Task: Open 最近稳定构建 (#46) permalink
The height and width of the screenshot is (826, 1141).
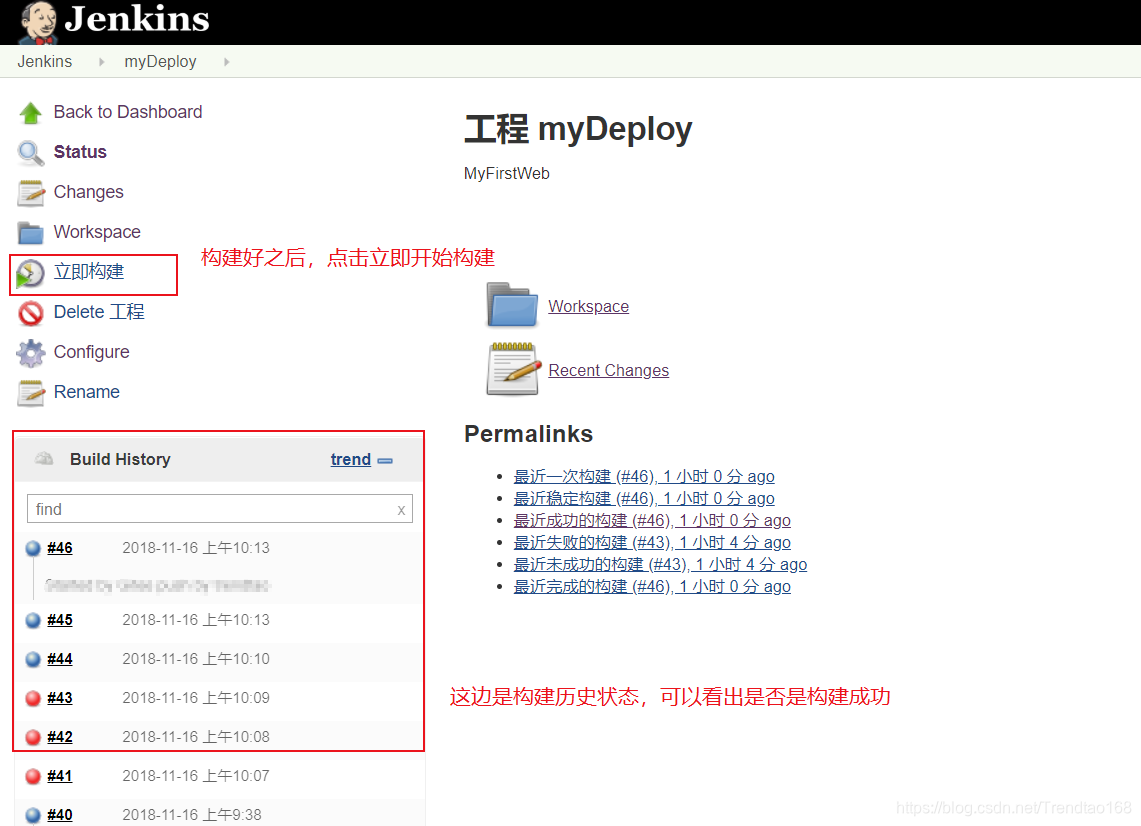Action: pos(644,499)
